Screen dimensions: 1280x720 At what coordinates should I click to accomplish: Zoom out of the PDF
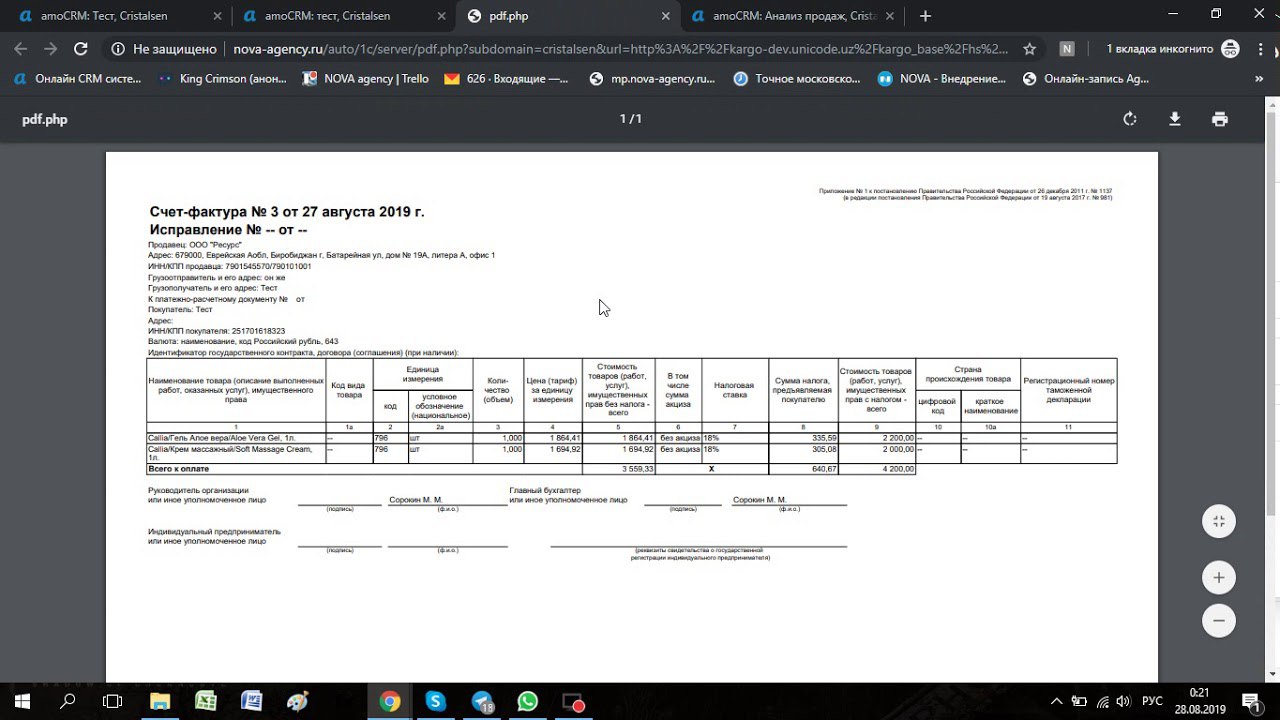(1218, 620)
